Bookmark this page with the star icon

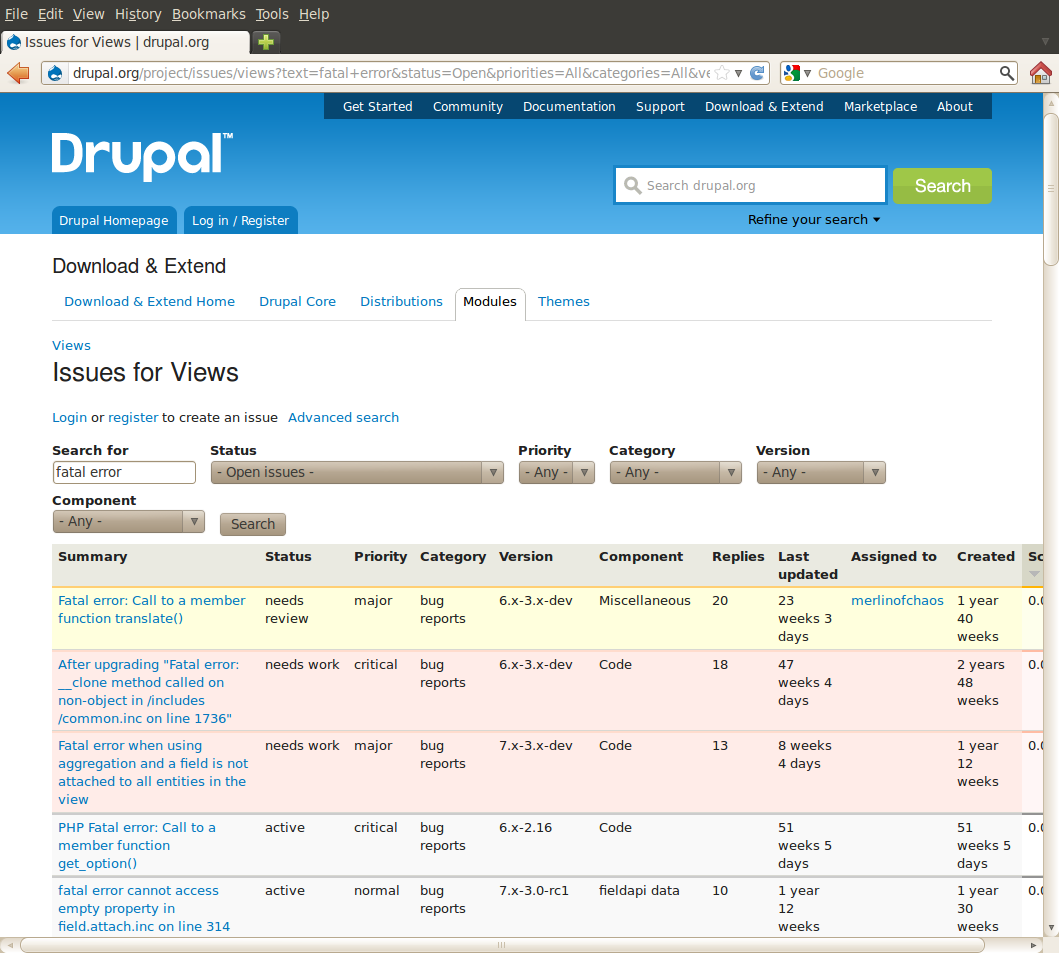click(721, 73)
